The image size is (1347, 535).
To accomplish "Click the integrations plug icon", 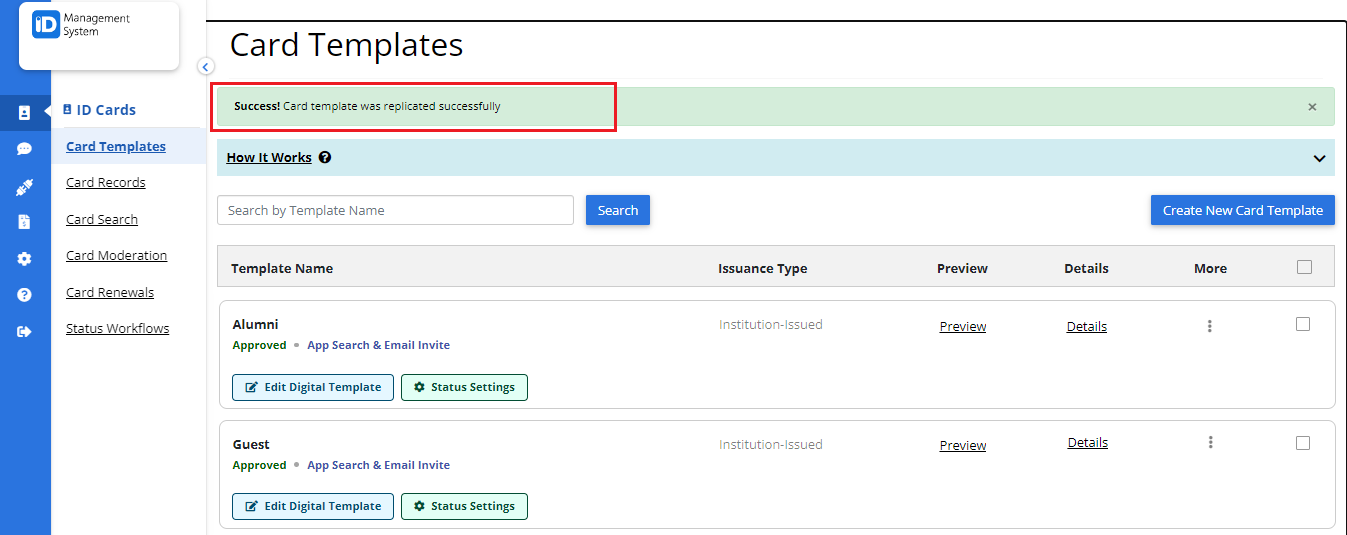I will pos(24,187).
